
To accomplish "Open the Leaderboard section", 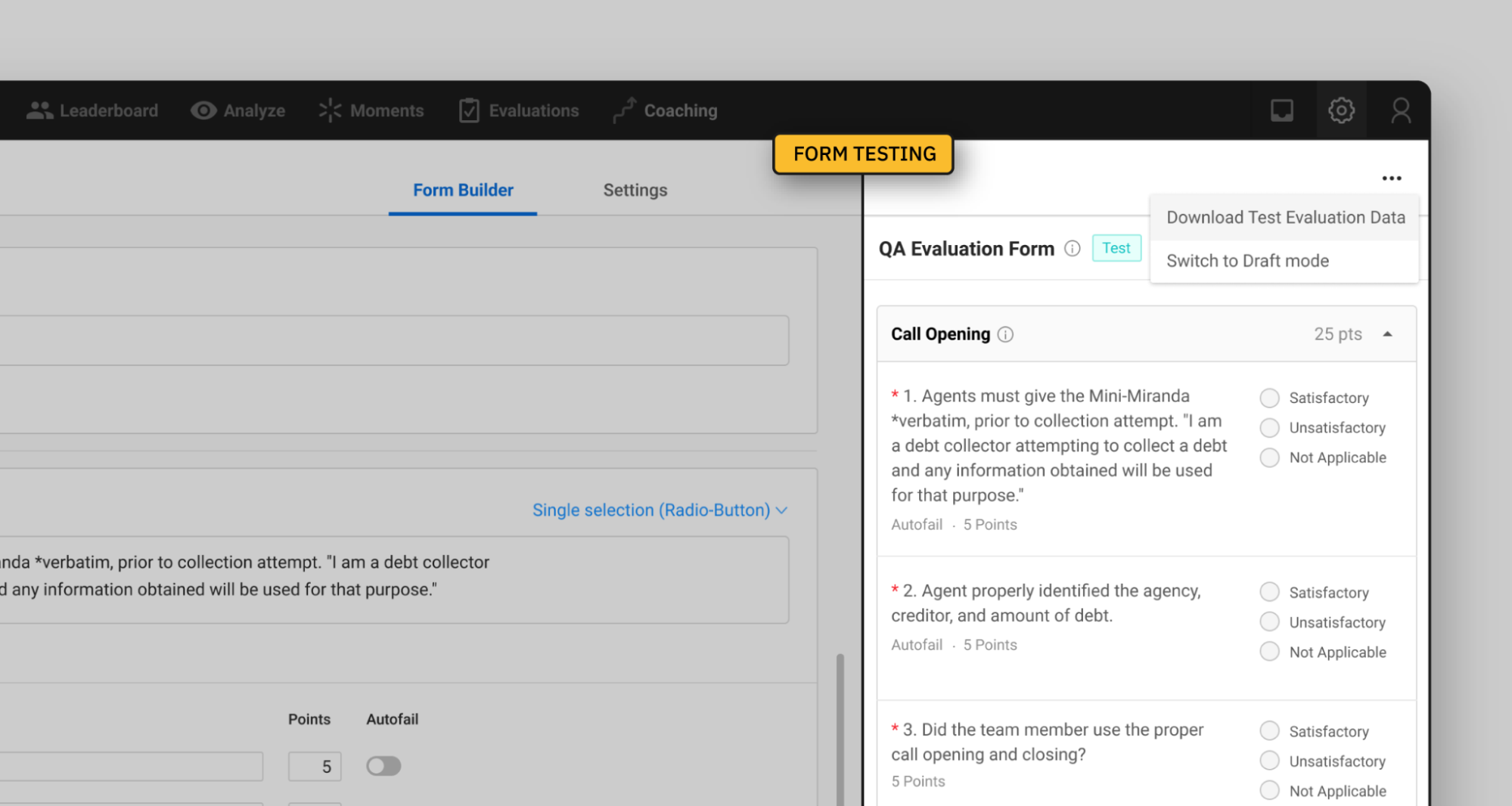I will pyautogui.click(x=92, y=110).
